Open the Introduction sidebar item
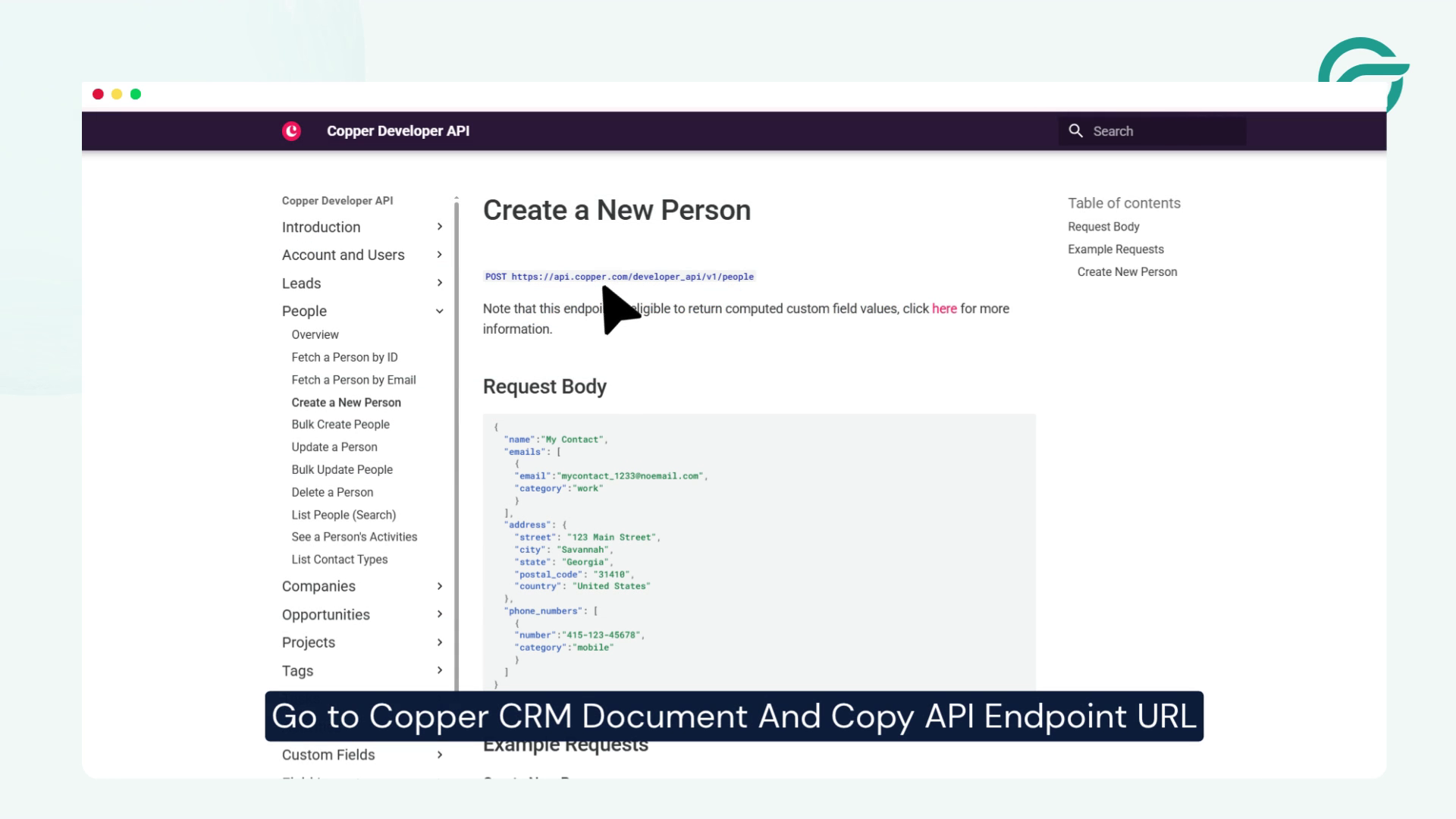The image size is (1456, 819). [x=321, y=227]
